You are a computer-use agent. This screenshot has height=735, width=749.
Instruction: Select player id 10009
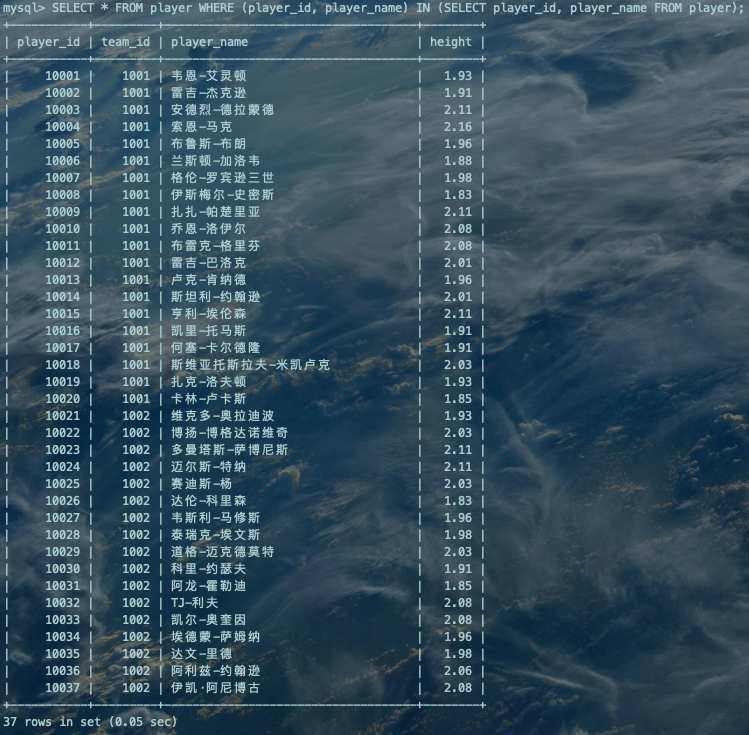coord(63,212)
